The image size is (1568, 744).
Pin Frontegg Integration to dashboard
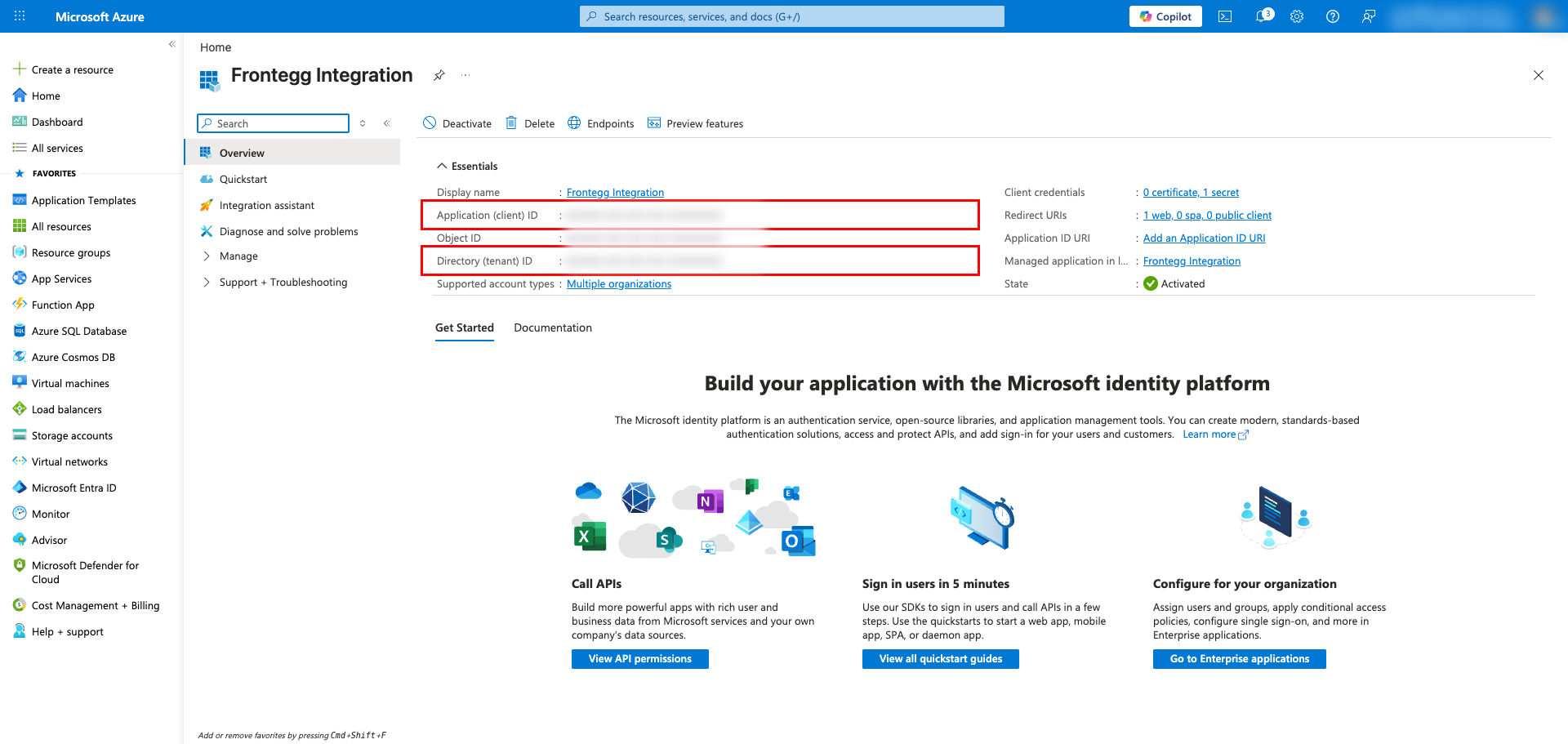pos(439,75)
